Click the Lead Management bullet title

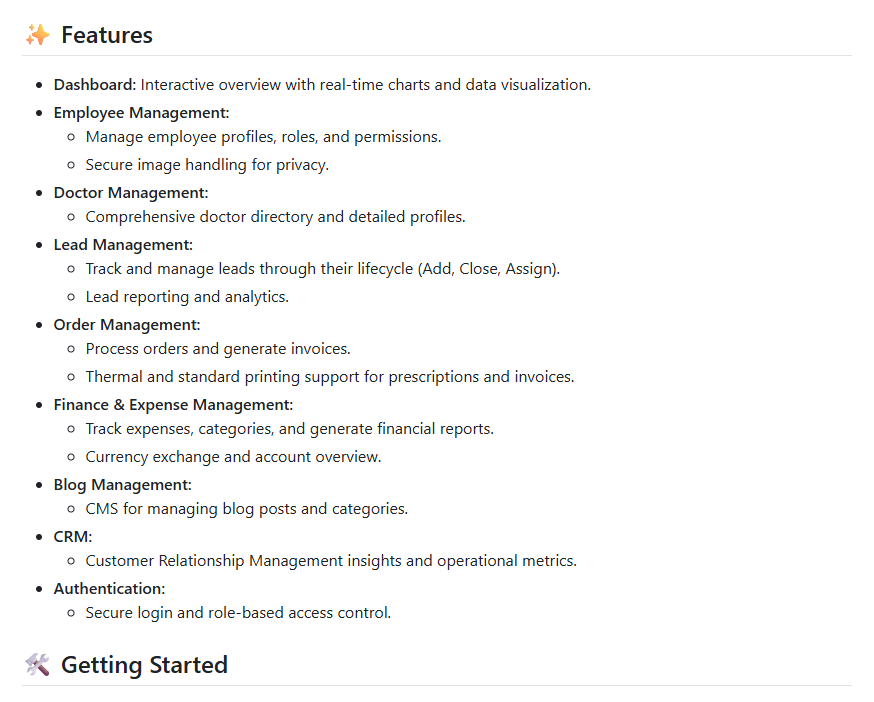[123, 245]
